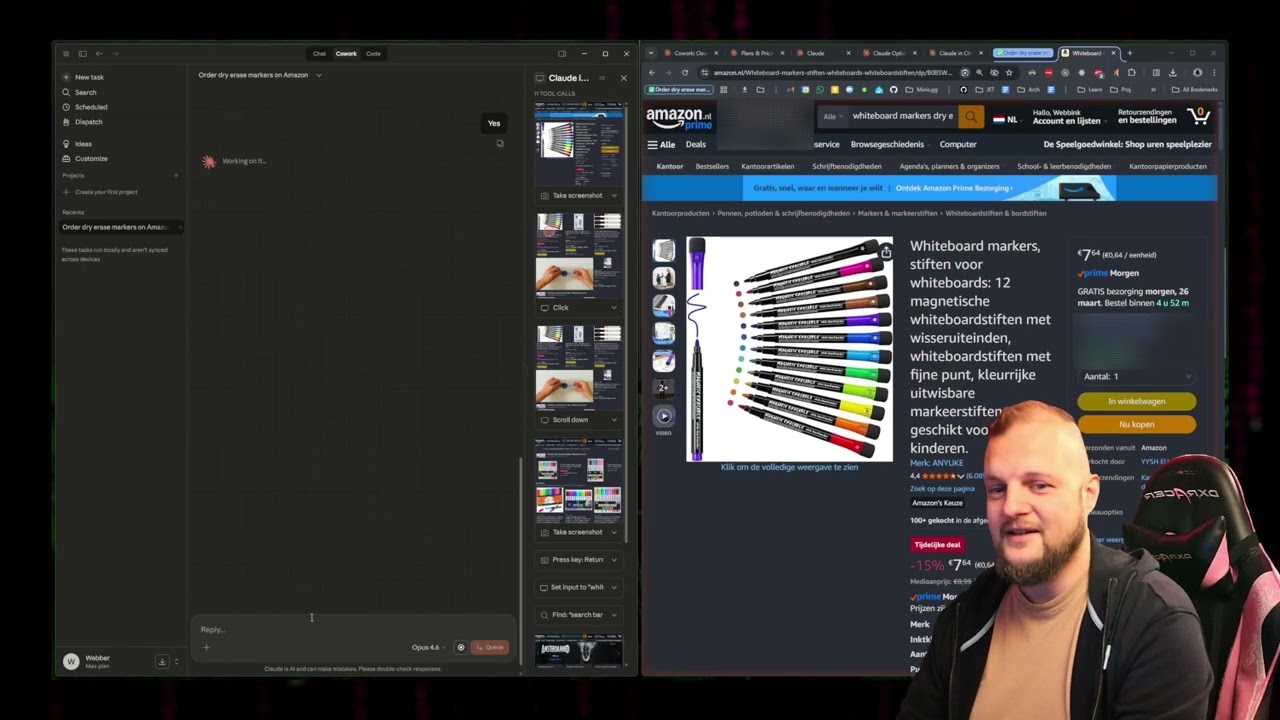Click the download icon next to the Webber profile
The image size is (1280, 720).
click(x=162, y=661)
